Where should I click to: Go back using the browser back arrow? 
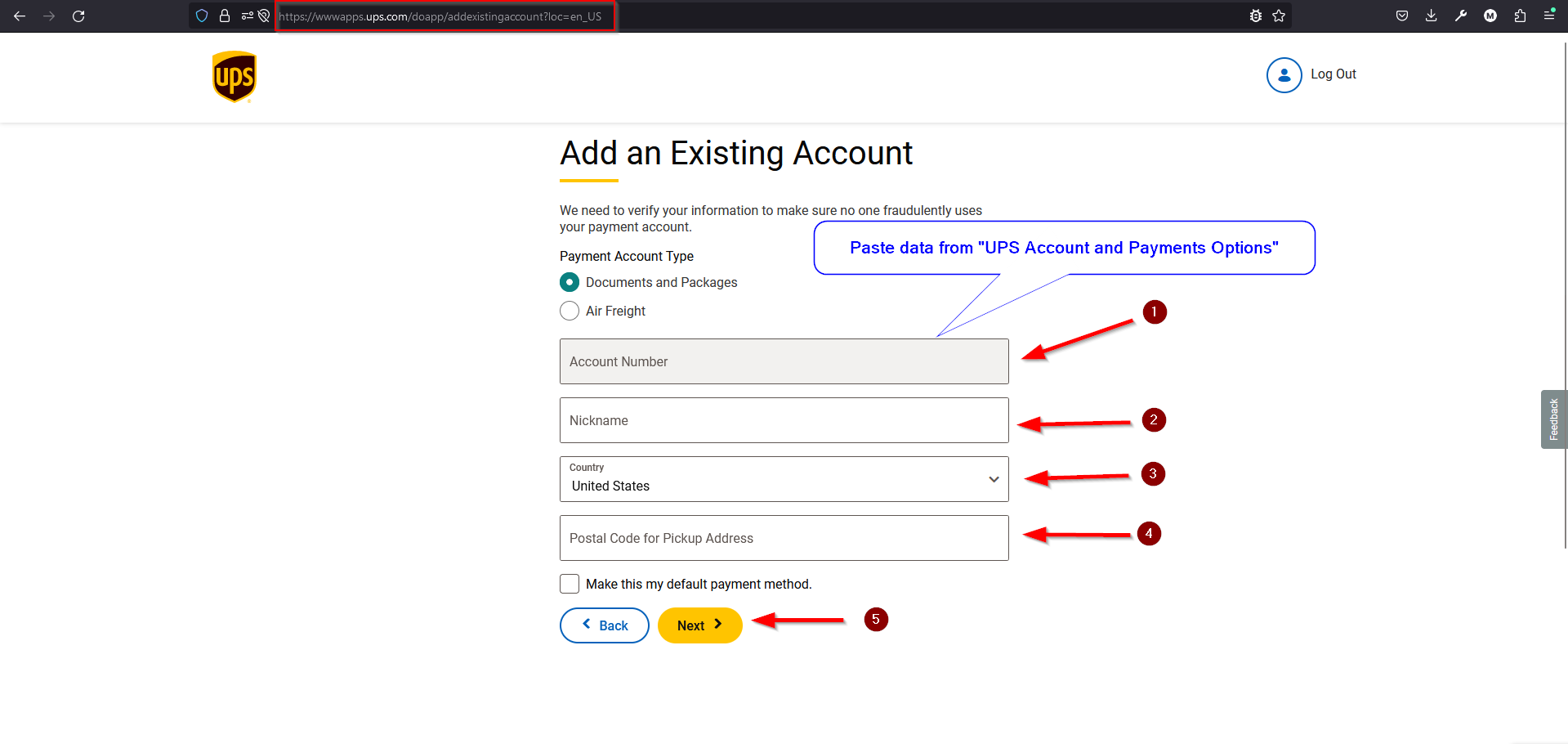tap(20, 16)
